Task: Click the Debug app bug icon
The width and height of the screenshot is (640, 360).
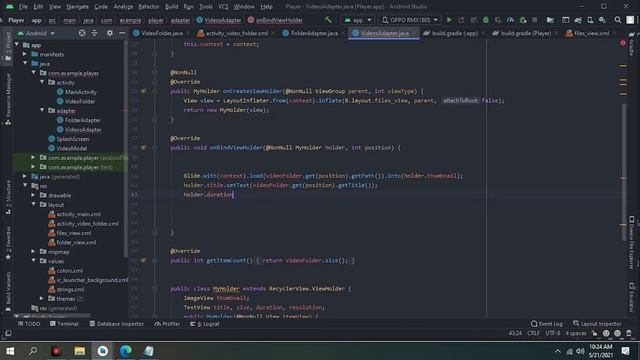Action: coord(486,20)
